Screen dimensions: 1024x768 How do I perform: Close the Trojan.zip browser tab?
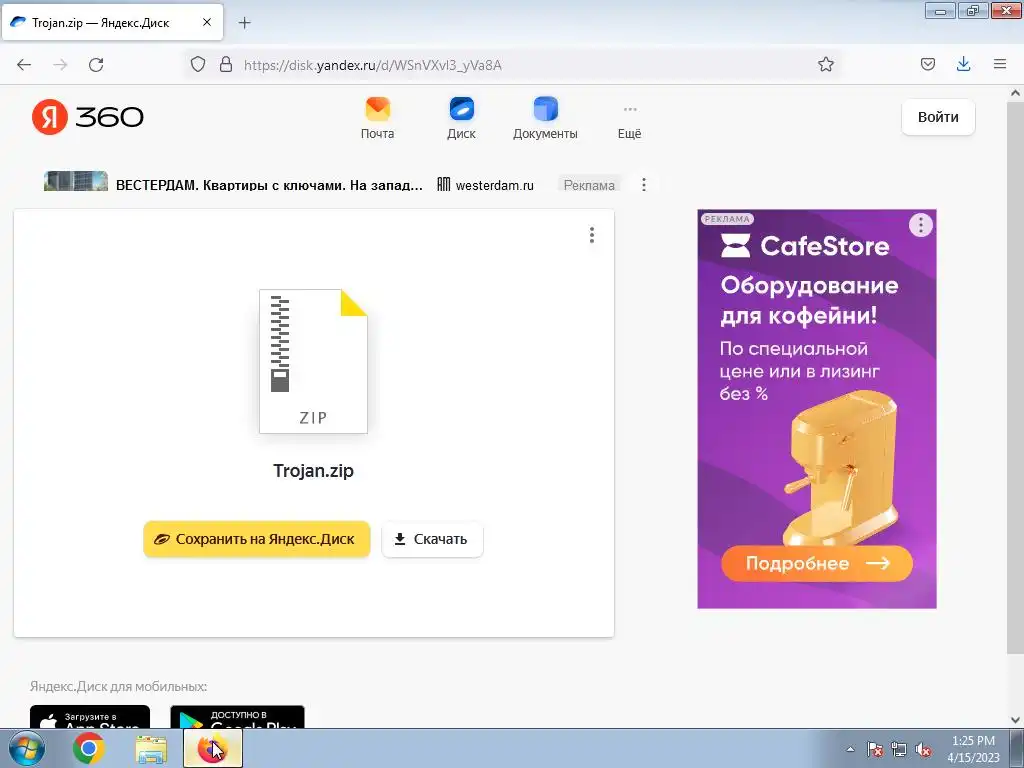point(206,22)
